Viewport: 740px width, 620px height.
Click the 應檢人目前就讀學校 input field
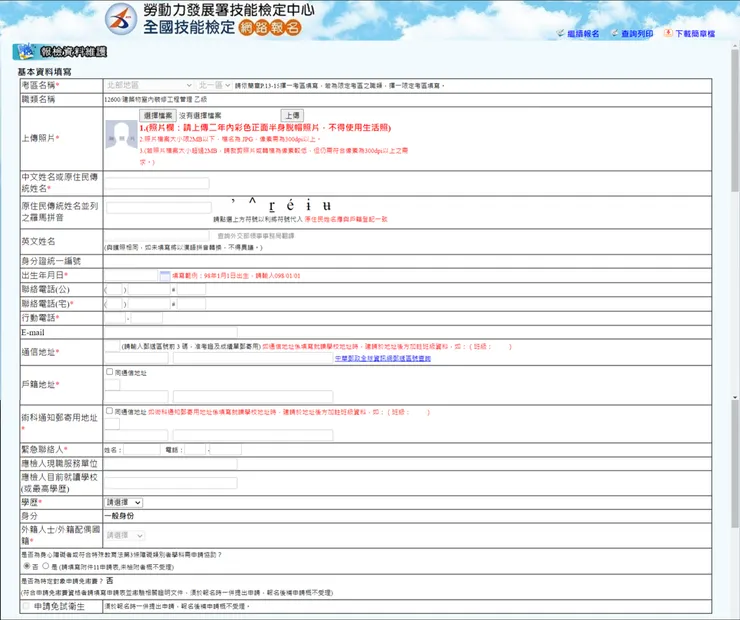tap(171, 483)
